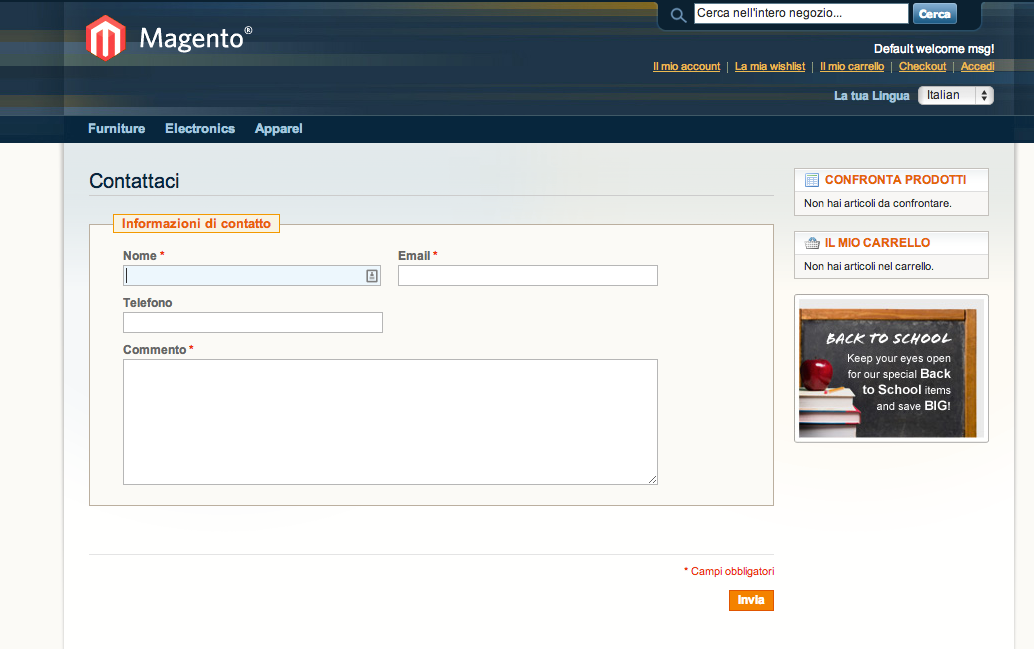The height and width of the screenshot is (649, 1034).
Task: Submit the form with Invia button
Action: tap(751, 600)
